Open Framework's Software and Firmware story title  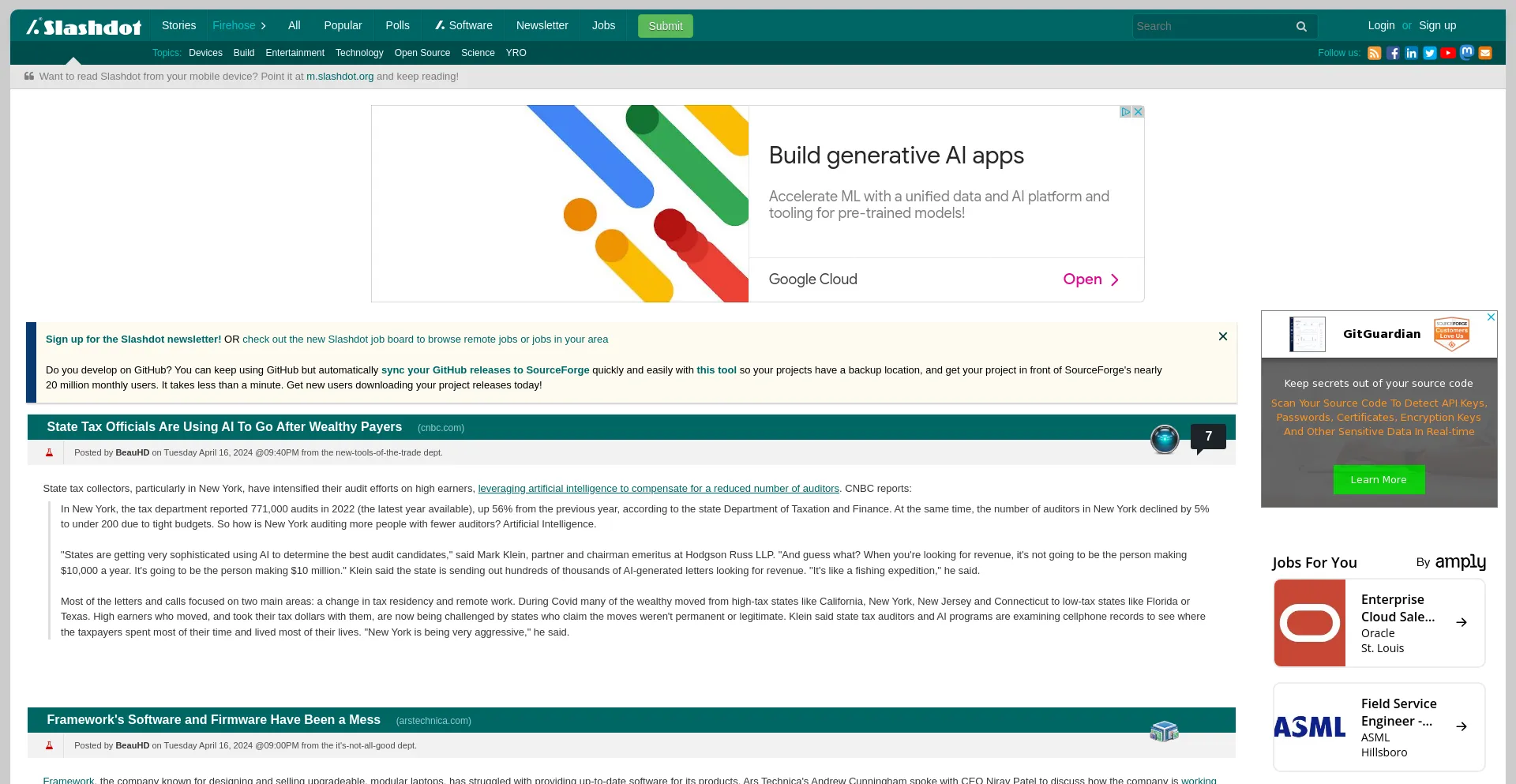click(x=213, y=720)
